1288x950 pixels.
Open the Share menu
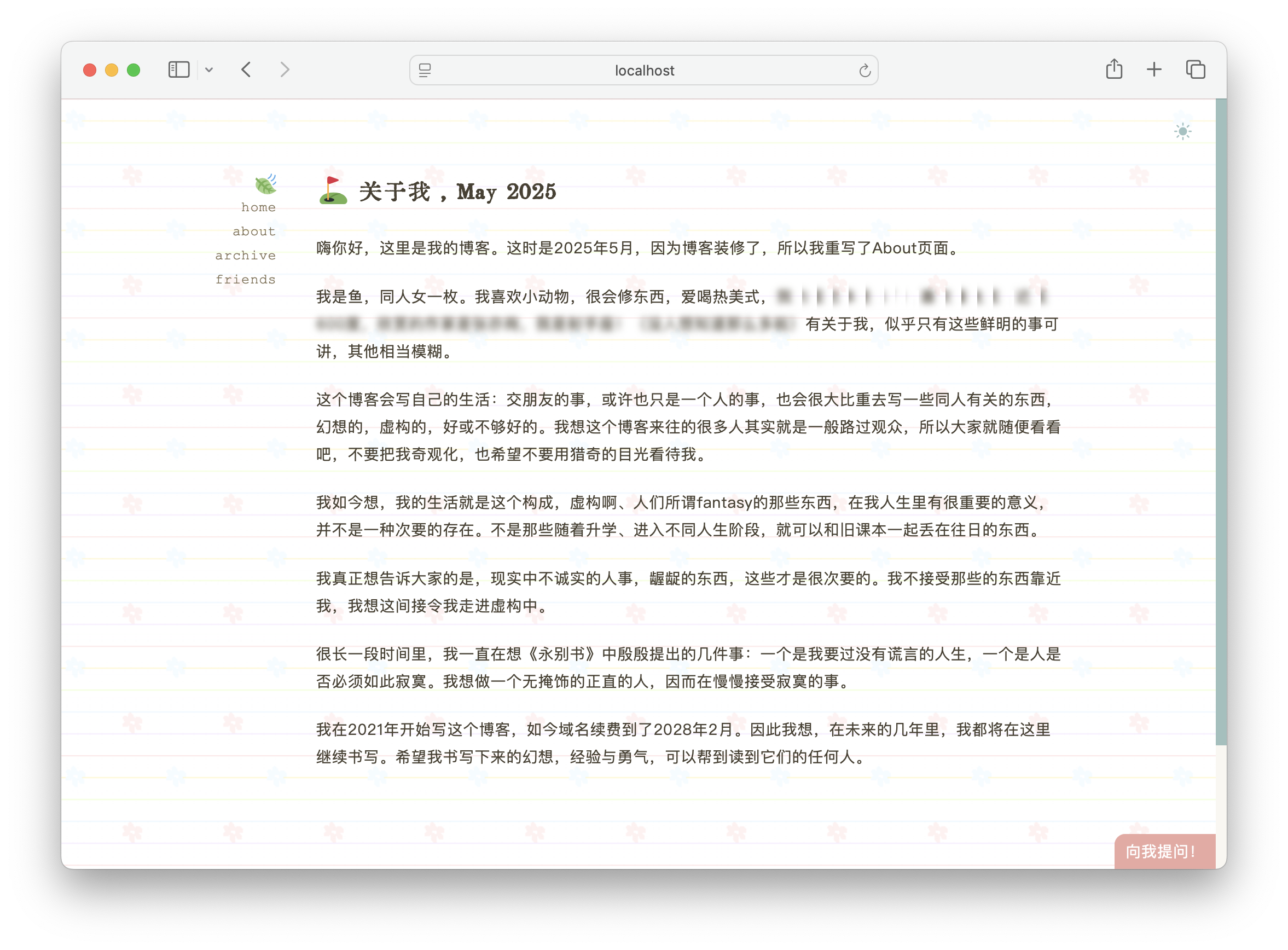pos(1114,69)
